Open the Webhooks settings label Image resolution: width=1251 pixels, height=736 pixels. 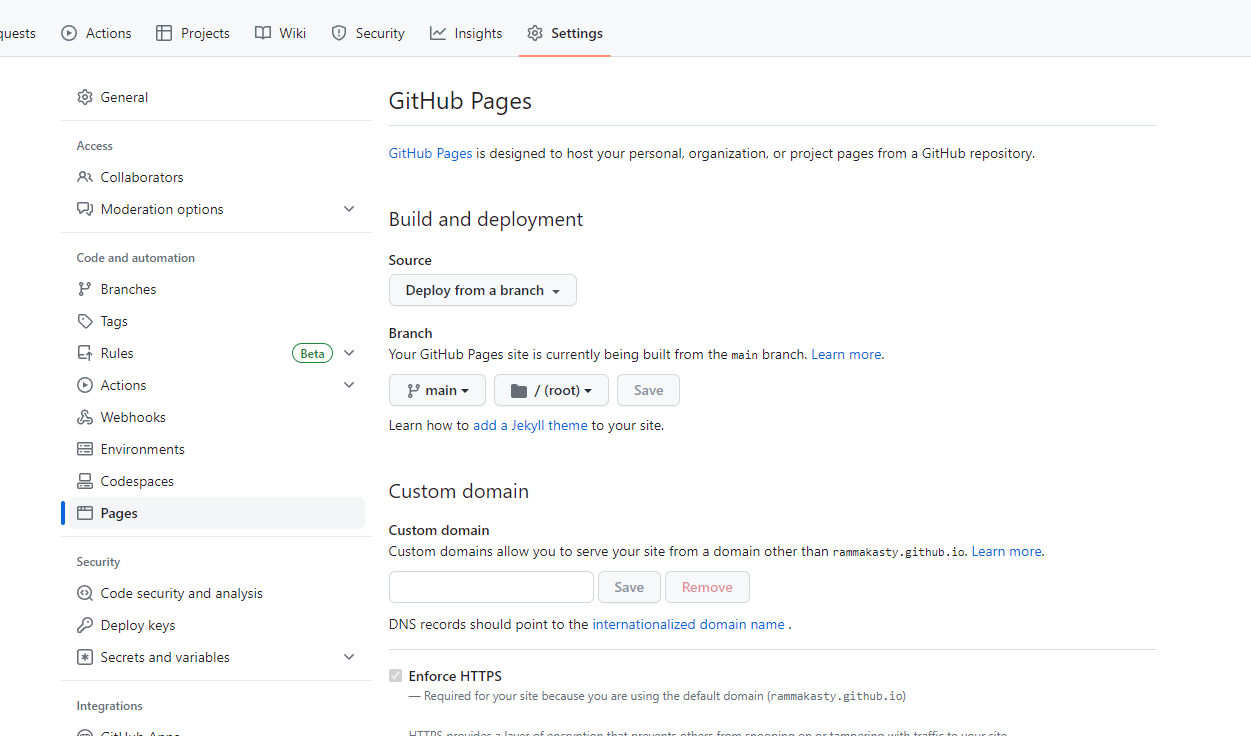tap(133, 417)
